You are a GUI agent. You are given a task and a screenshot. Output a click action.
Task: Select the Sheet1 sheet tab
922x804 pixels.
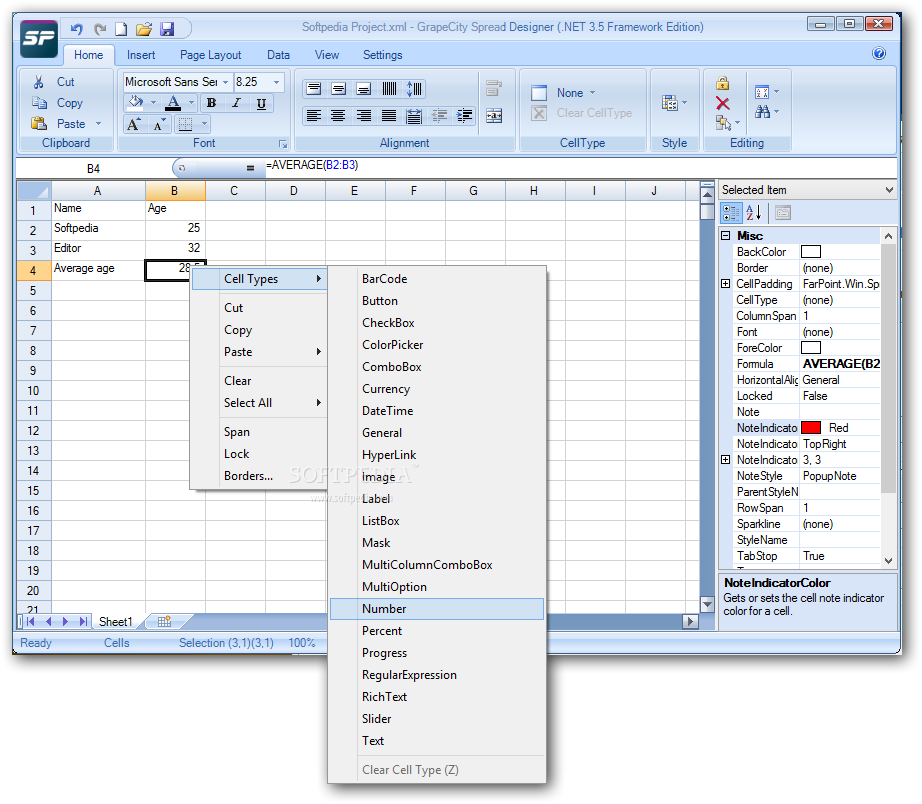(x=115, y=622)
